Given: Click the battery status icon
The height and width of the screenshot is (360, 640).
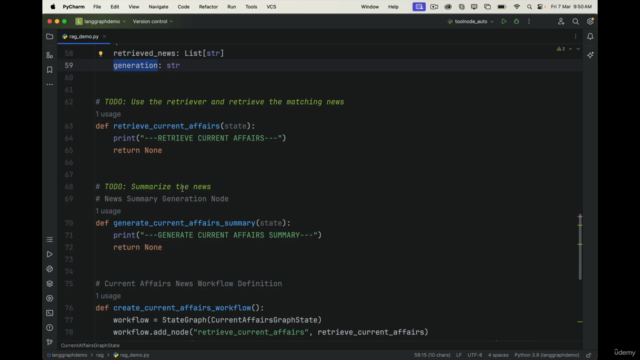Looking at the screenshot, I should point(502,7).
